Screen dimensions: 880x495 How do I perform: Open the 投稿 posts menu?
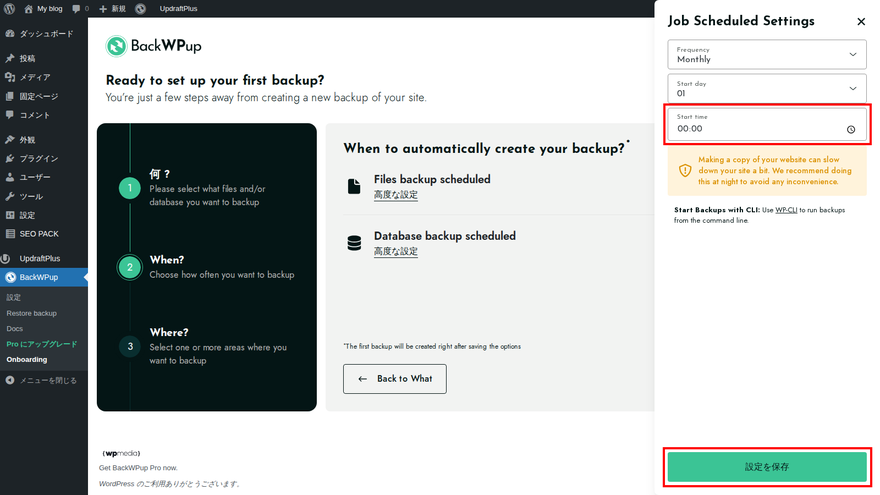pyautogui.click(x=44, y=58)
